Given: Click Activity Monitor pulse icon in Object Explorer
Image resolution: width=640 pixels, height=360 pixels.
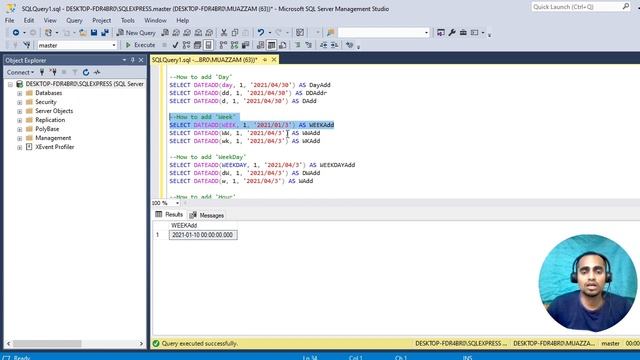Looking at the screenshot, I should point(97,72).
